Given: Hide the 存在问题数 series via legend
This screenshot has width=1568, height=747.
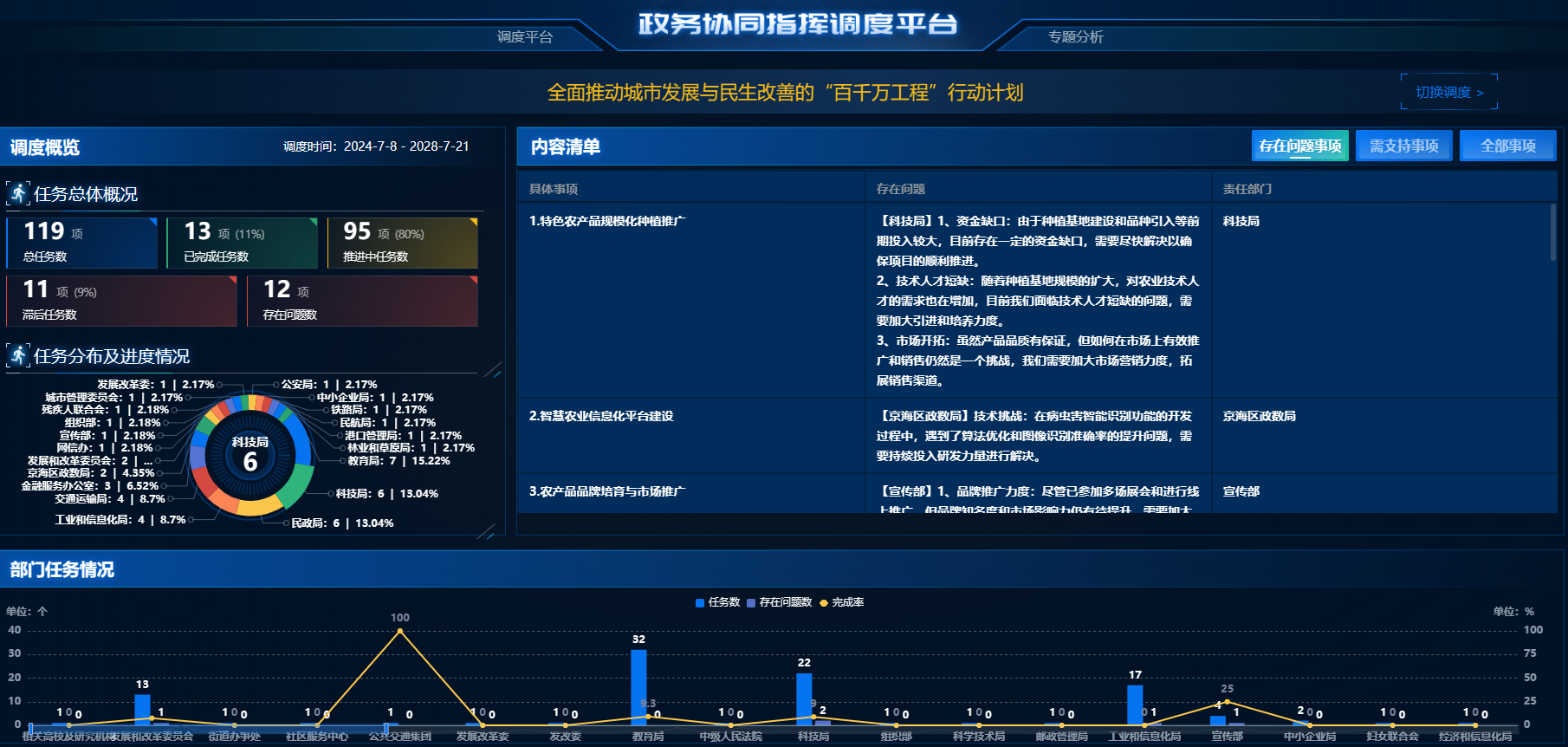Looking at the screenshot, I should 778,602.
